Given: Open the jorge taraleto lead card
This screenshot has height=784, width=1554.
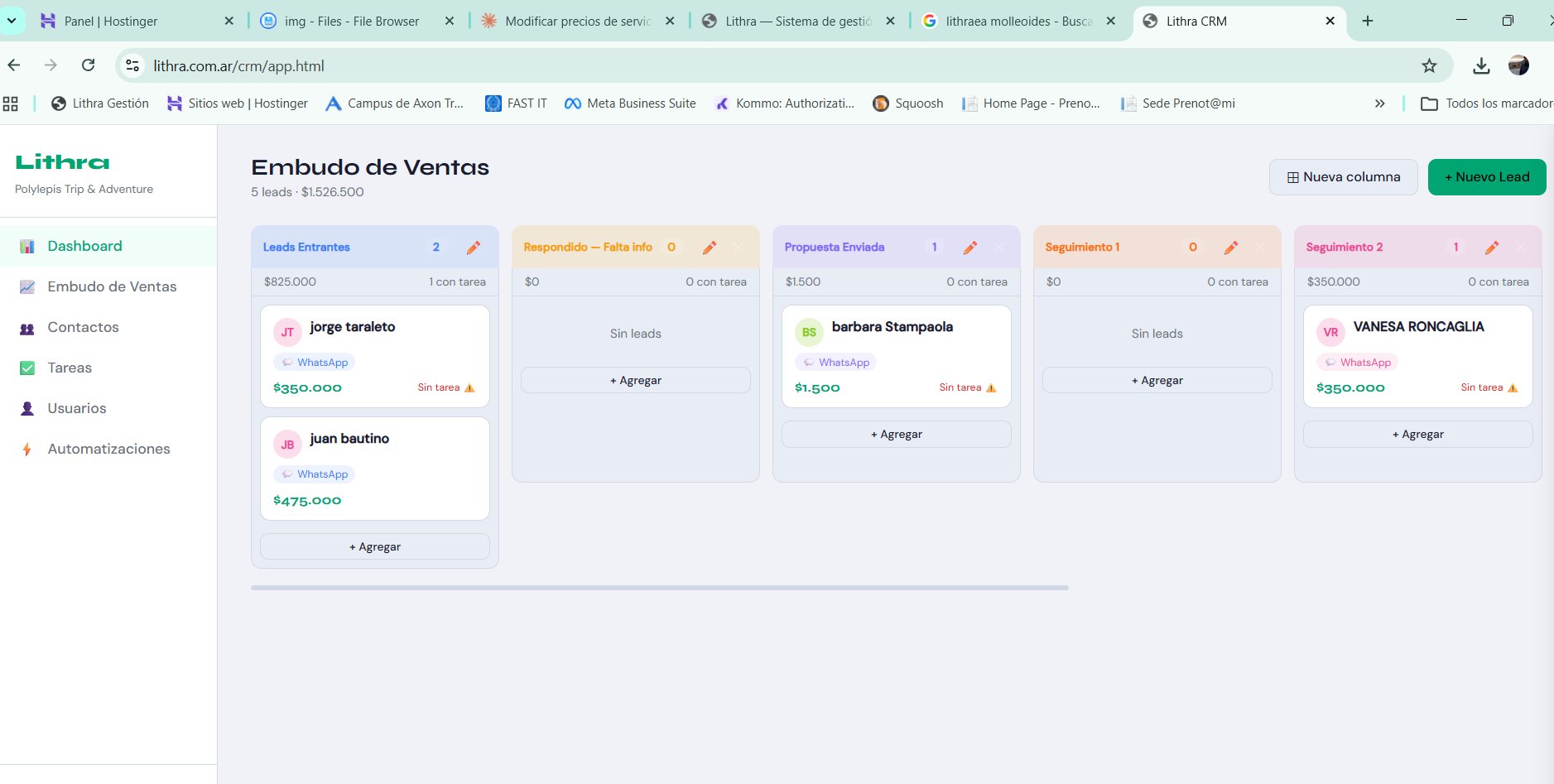Looking at the screenshot, I should click(x=375, y=356).
